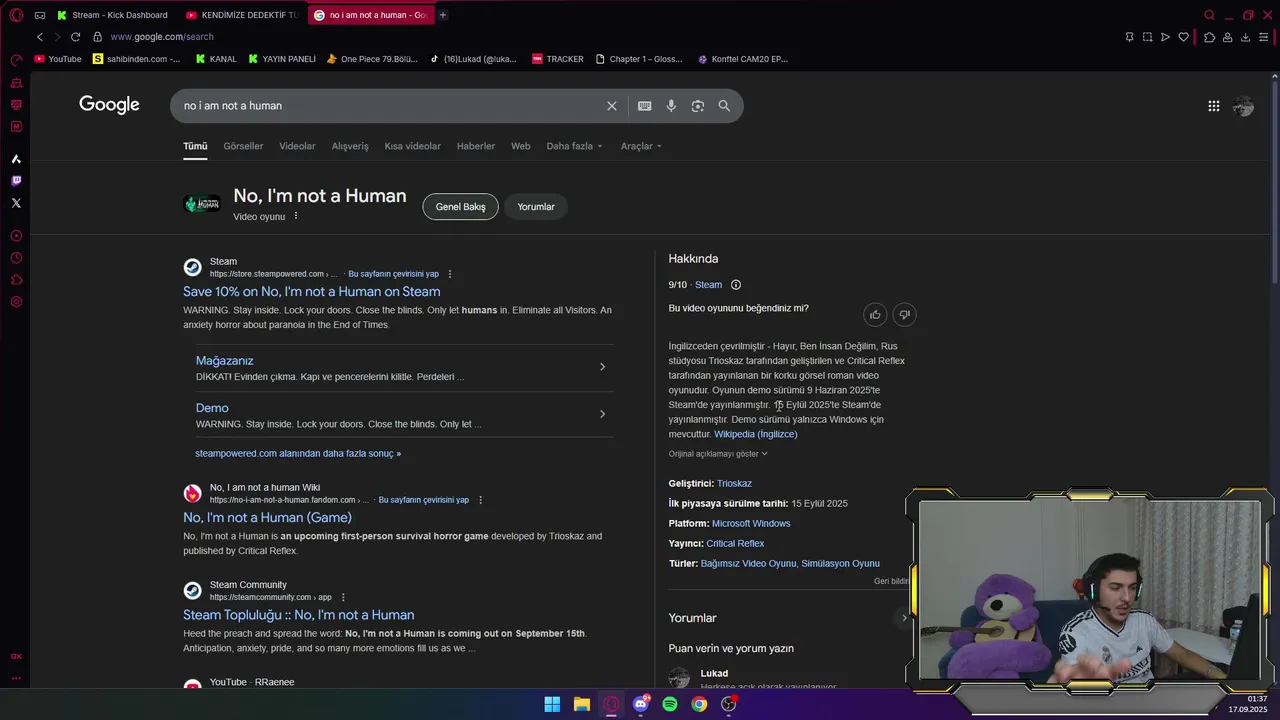
Task: Open more options for the Fandom wiki result
Action: click(x=480, y=500)
